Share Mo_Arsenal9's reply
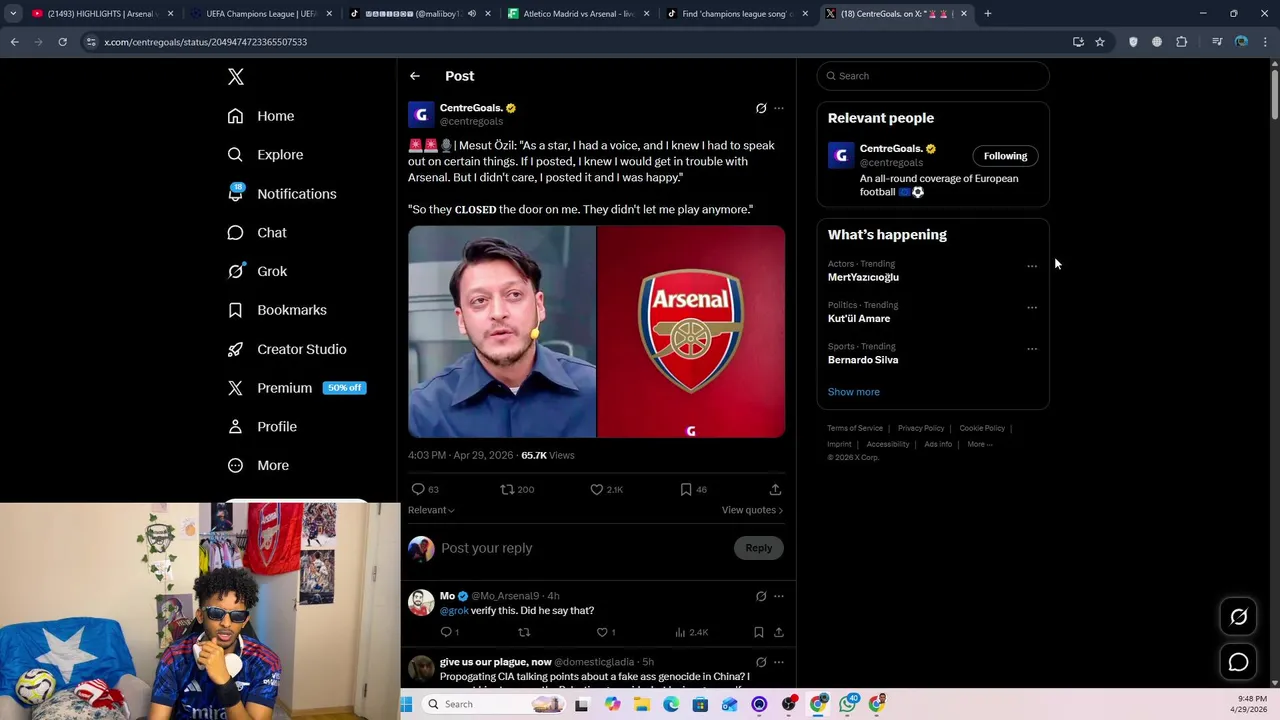Screen dimensions: 1280x720 [x=778, y=632]
